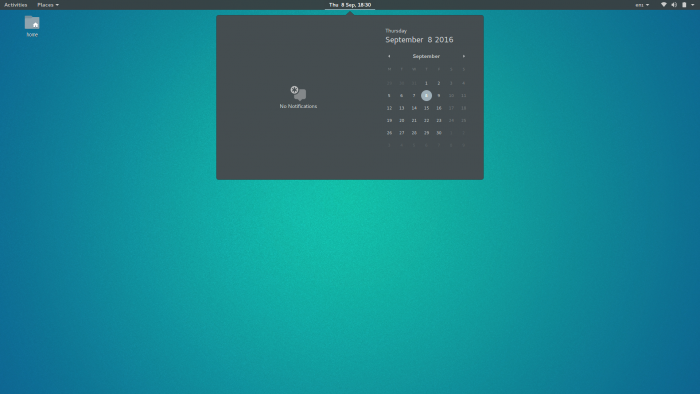Select day 17 in the calendar
This screenshot has width=700, height=394.
point(451,108)
